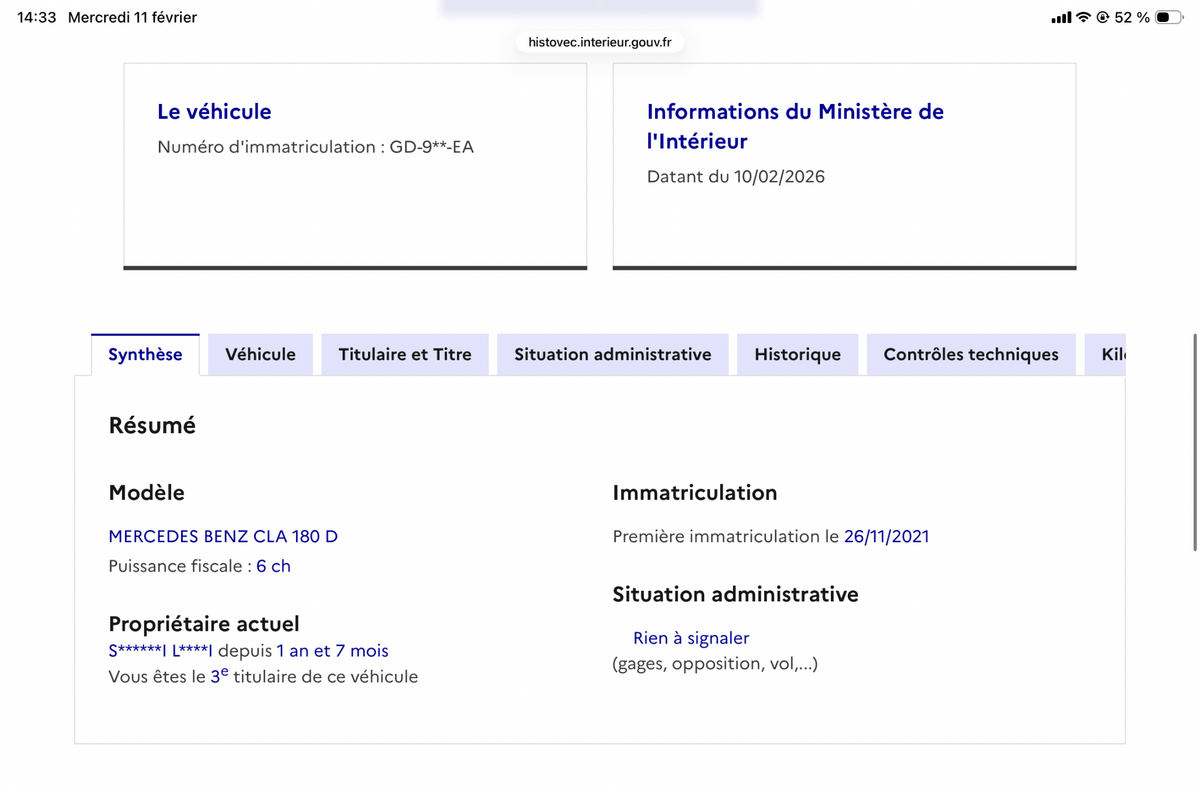
Task: Open the Synthèse tab
Action: click(x=145, y=354)
